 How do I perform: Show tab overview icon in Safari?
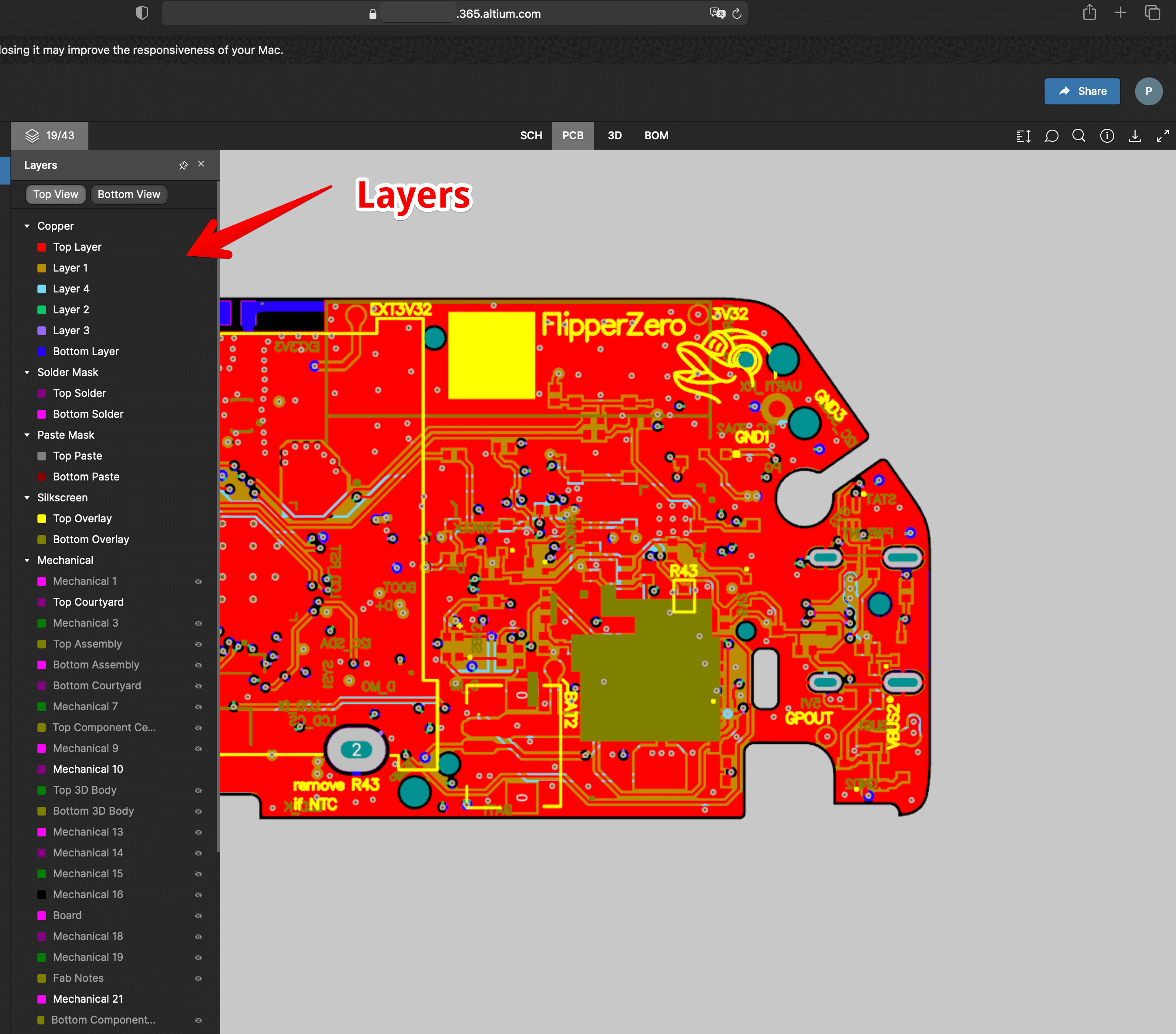(x=1152, y=13)
